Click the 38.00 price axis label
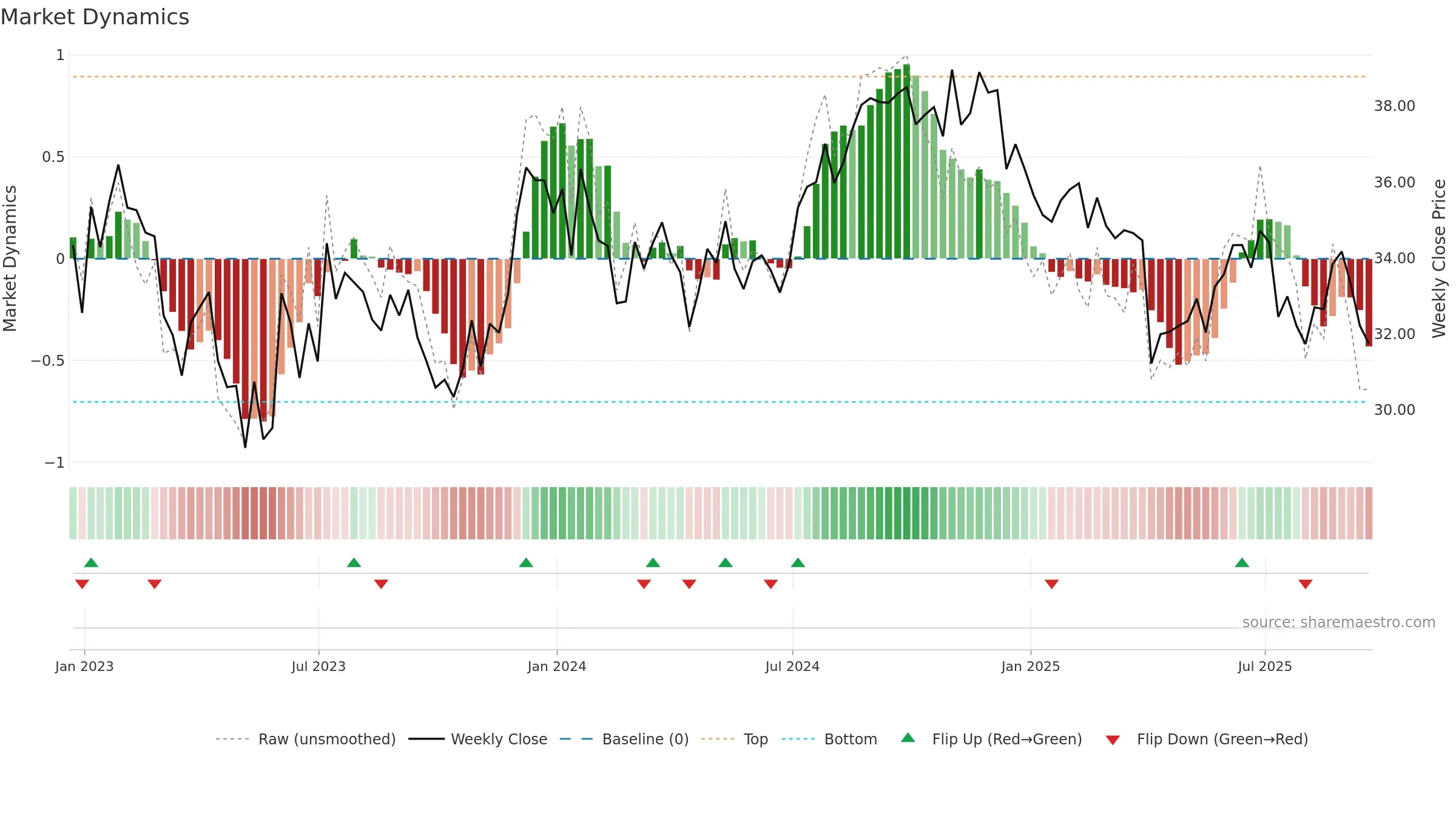1456x819 pixels. pyautogui.click(x=1395, y=106)
